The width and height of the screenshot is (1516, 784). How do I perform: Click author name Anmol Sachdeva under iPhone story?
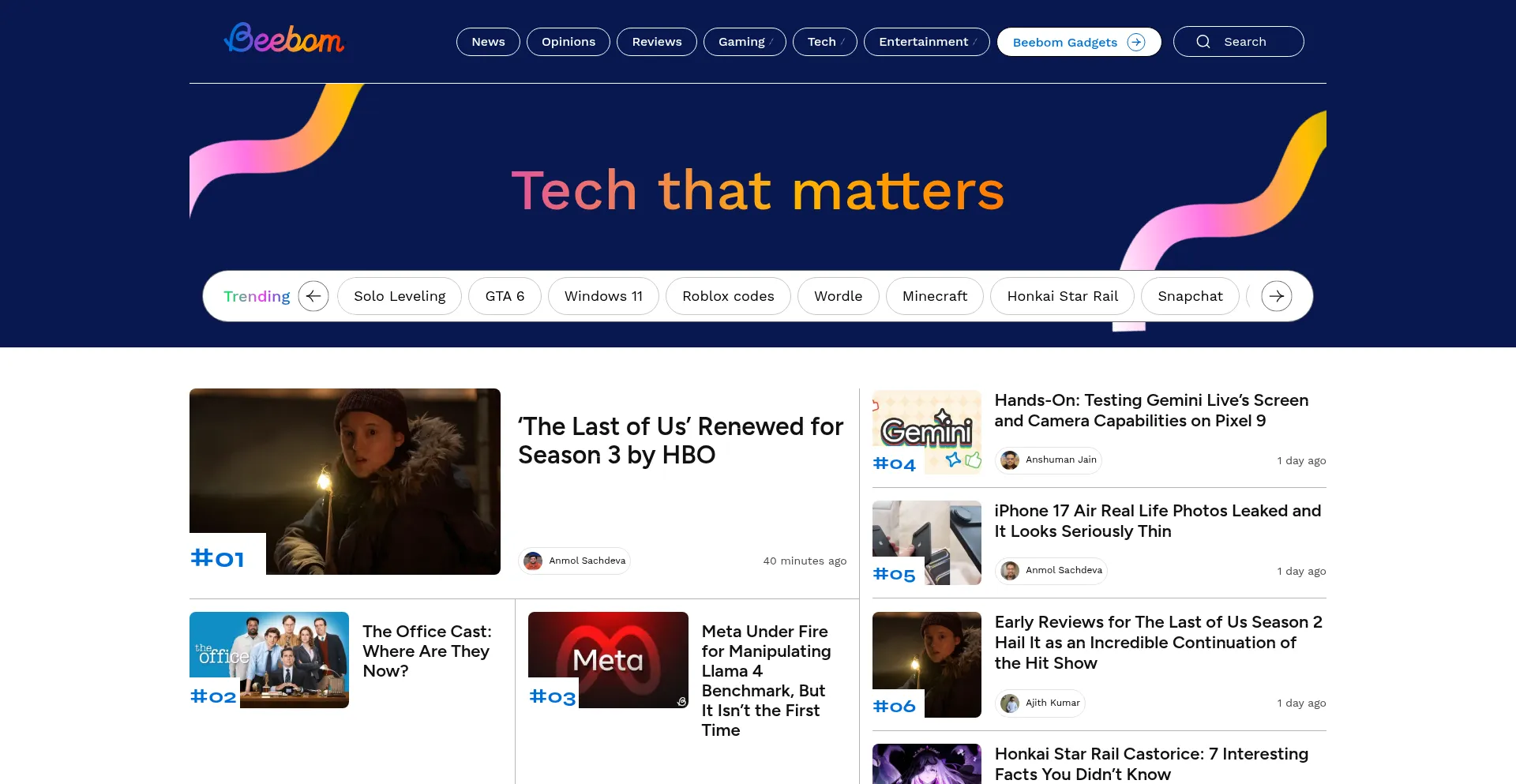pos(1064,571)
